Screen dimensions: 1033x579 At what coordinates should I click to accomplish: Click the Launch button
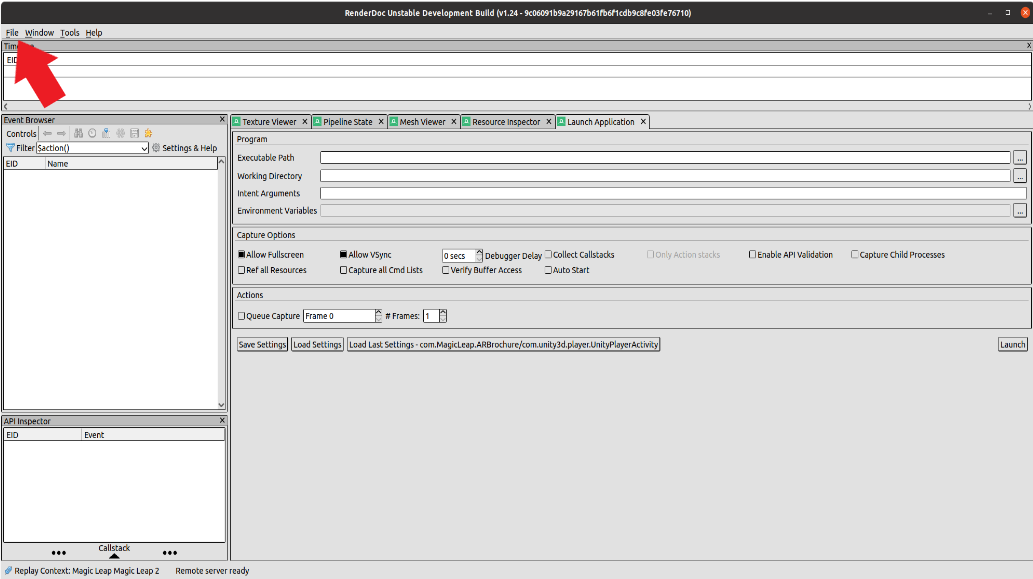[x=1010, y=343]
